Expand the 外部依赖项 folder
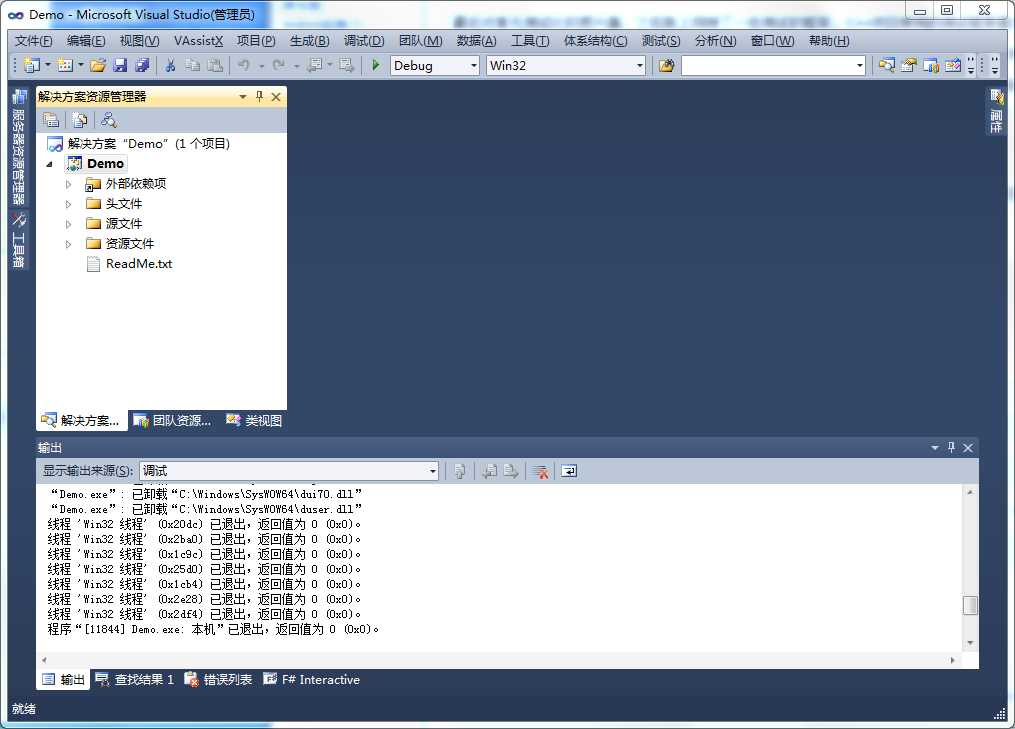Viewport: 1015px width, 729px height. 68,184
